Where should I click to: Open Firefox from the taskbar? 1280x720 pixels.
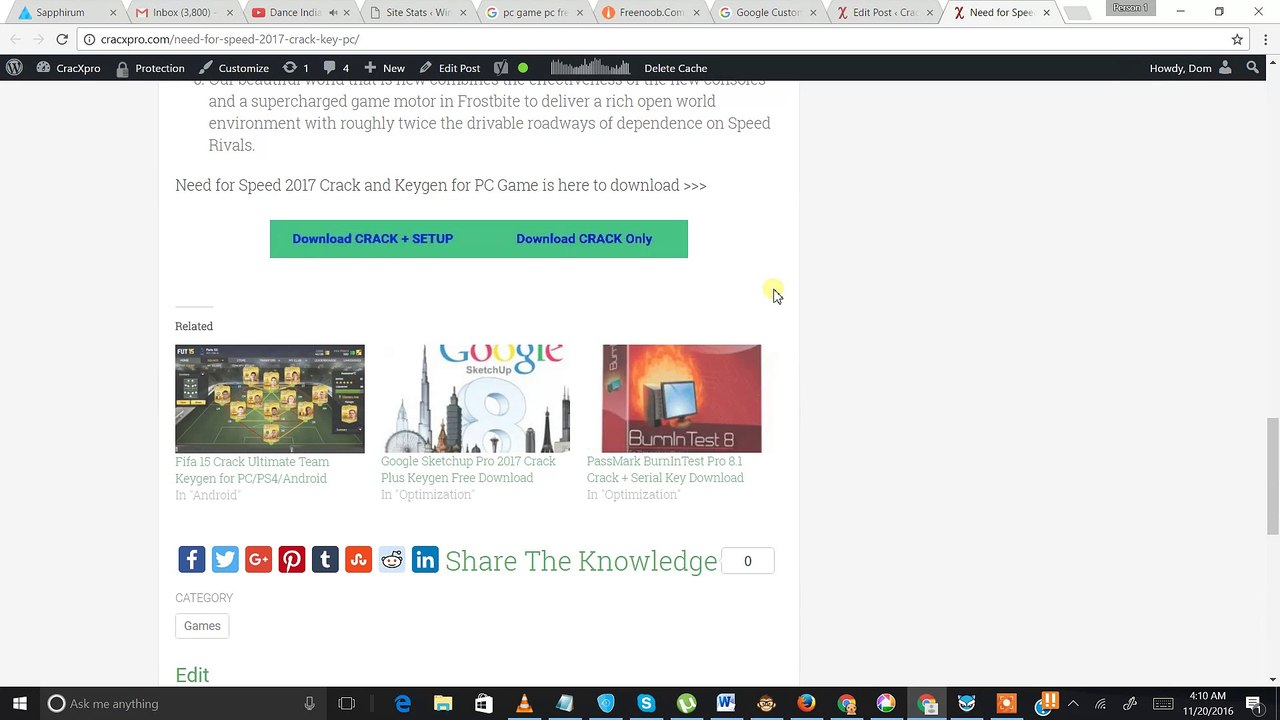click(807, 704)
